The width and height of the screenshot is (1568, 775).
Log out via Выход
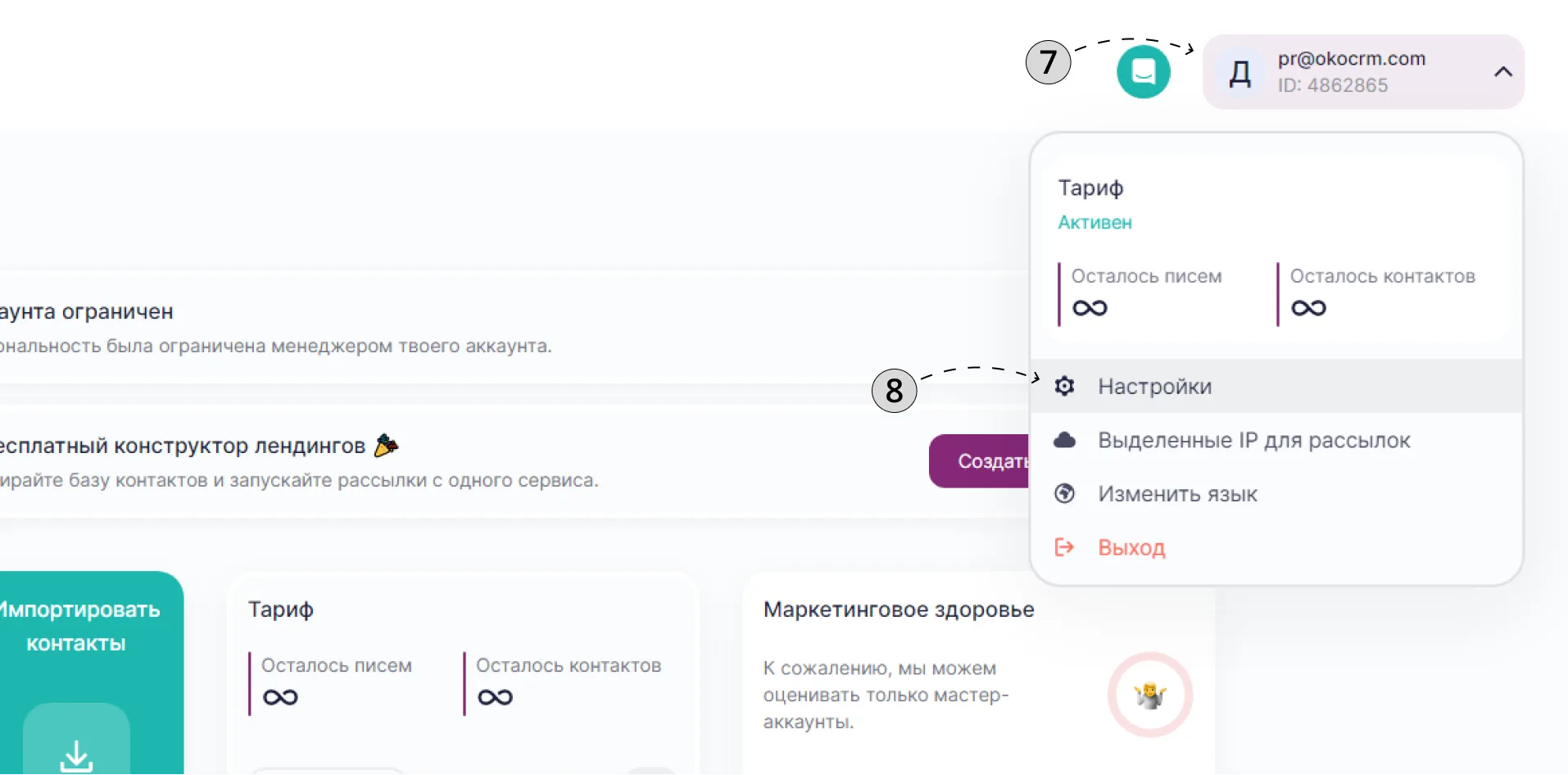(x=1131, y=547)
